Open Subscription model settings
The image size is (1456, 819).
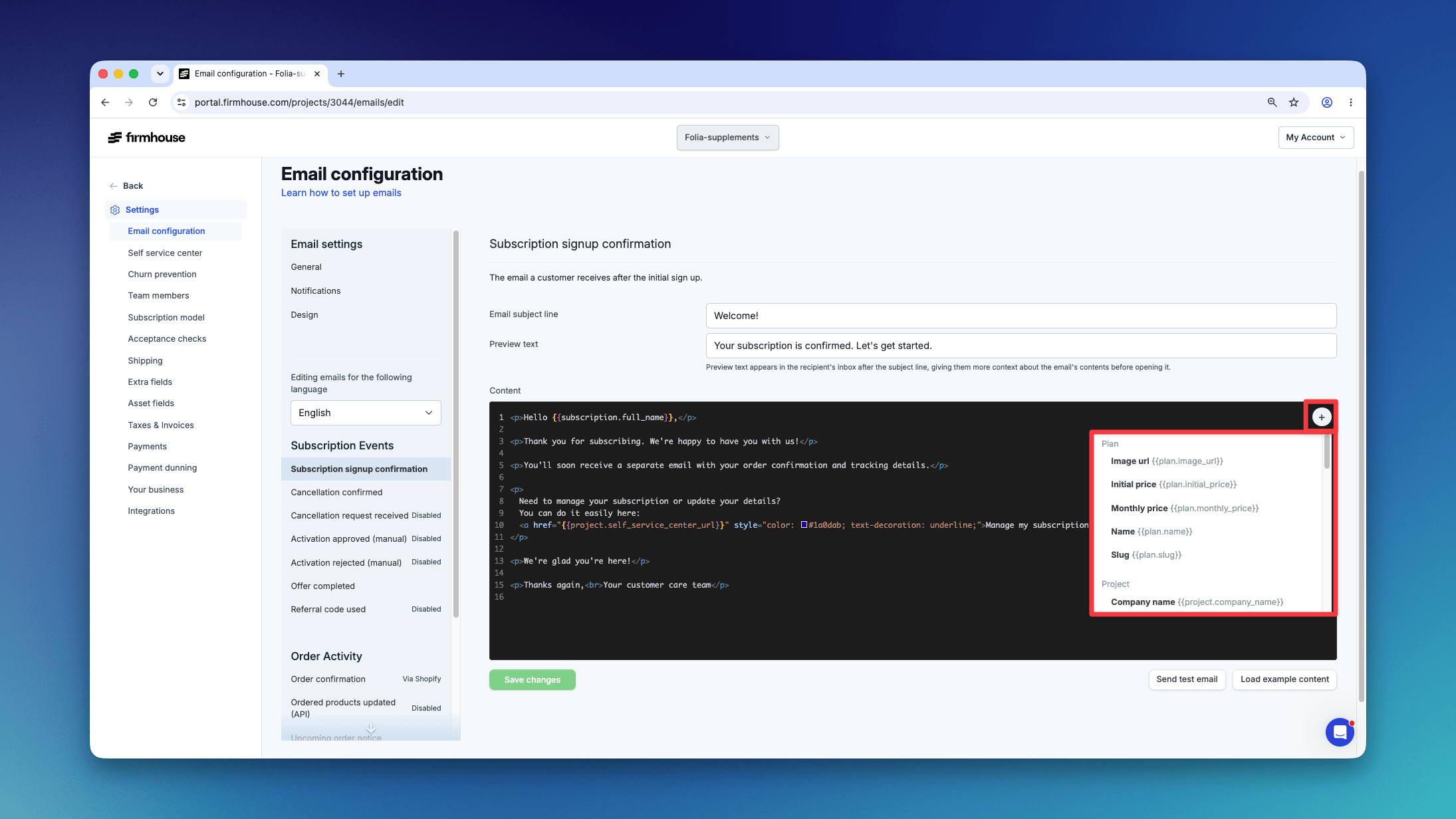tap(166, 318)
